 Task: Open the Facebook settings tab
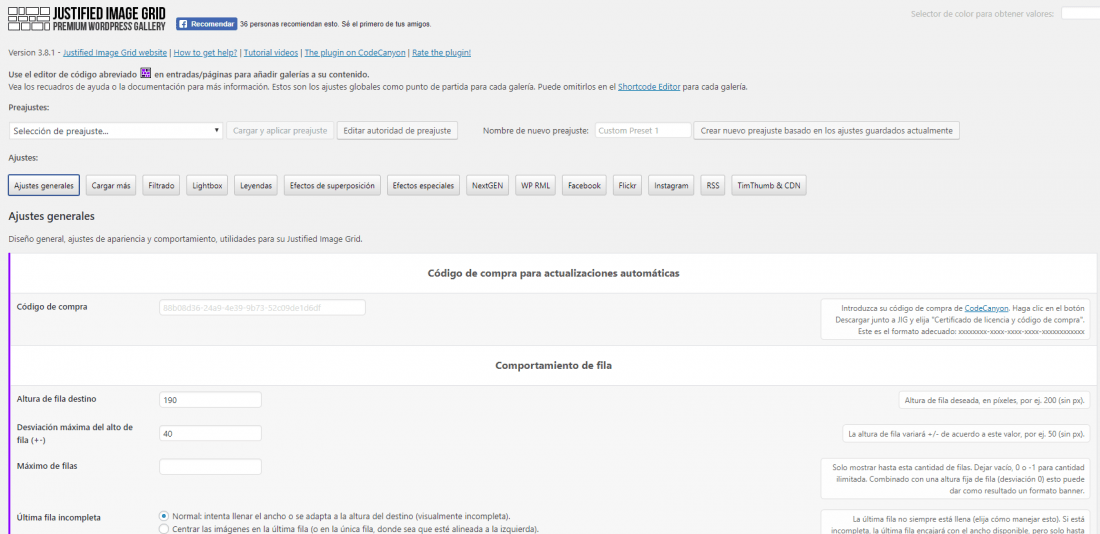(584, 186)
